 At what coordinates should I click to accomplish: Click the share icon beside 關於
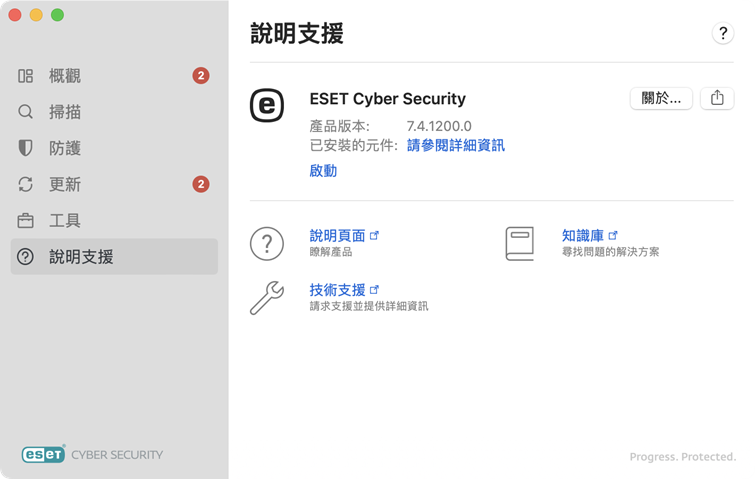pyautogui.click(x=717, y=98)
